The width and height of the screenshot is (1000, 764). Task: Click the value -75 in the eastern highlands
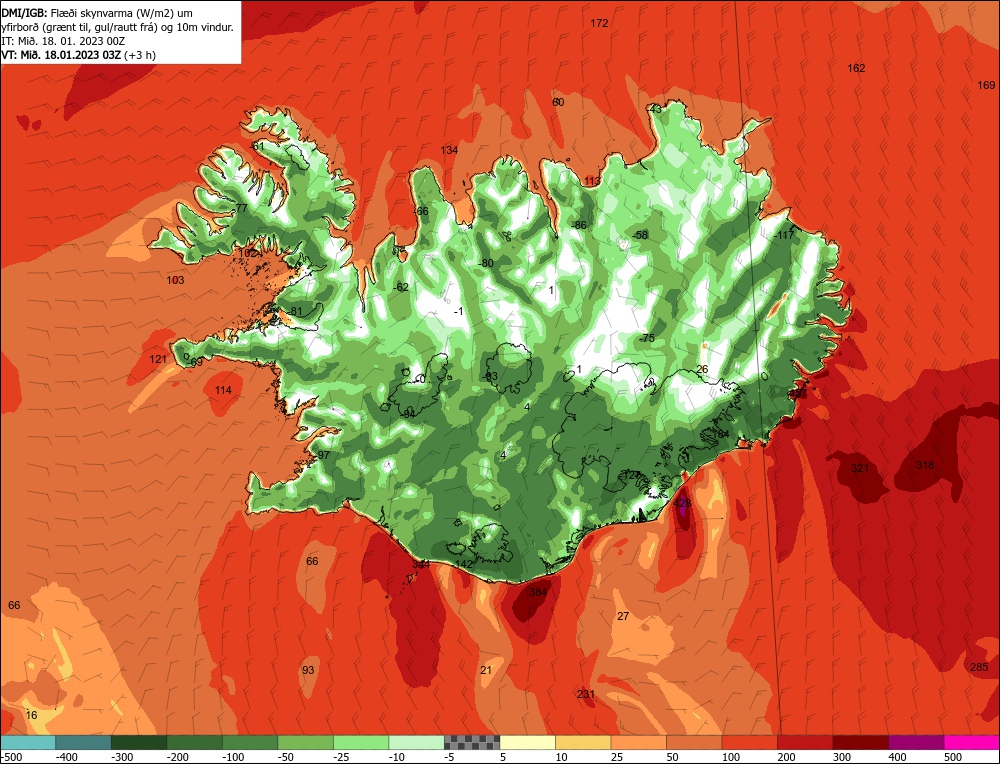click(647, 339)
